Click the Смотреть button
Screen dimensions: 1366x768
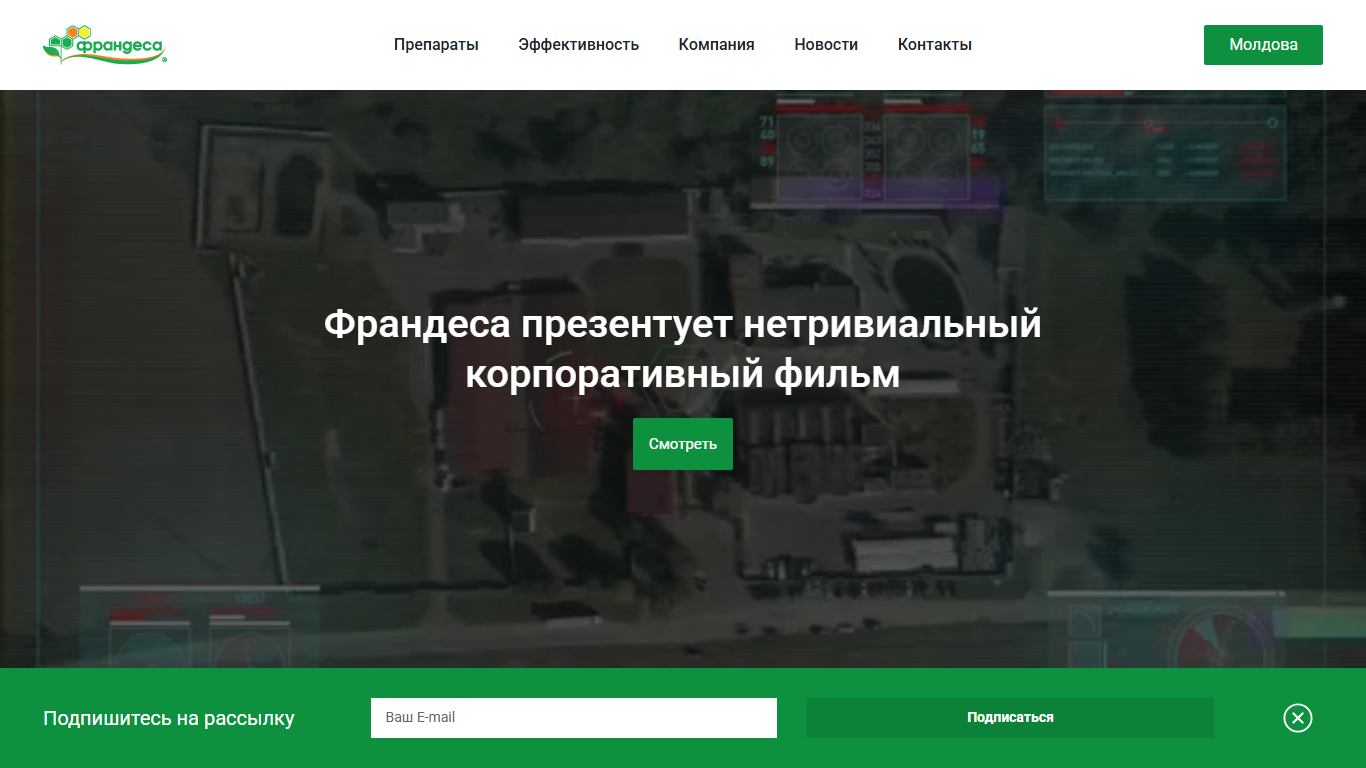point(683,444)
